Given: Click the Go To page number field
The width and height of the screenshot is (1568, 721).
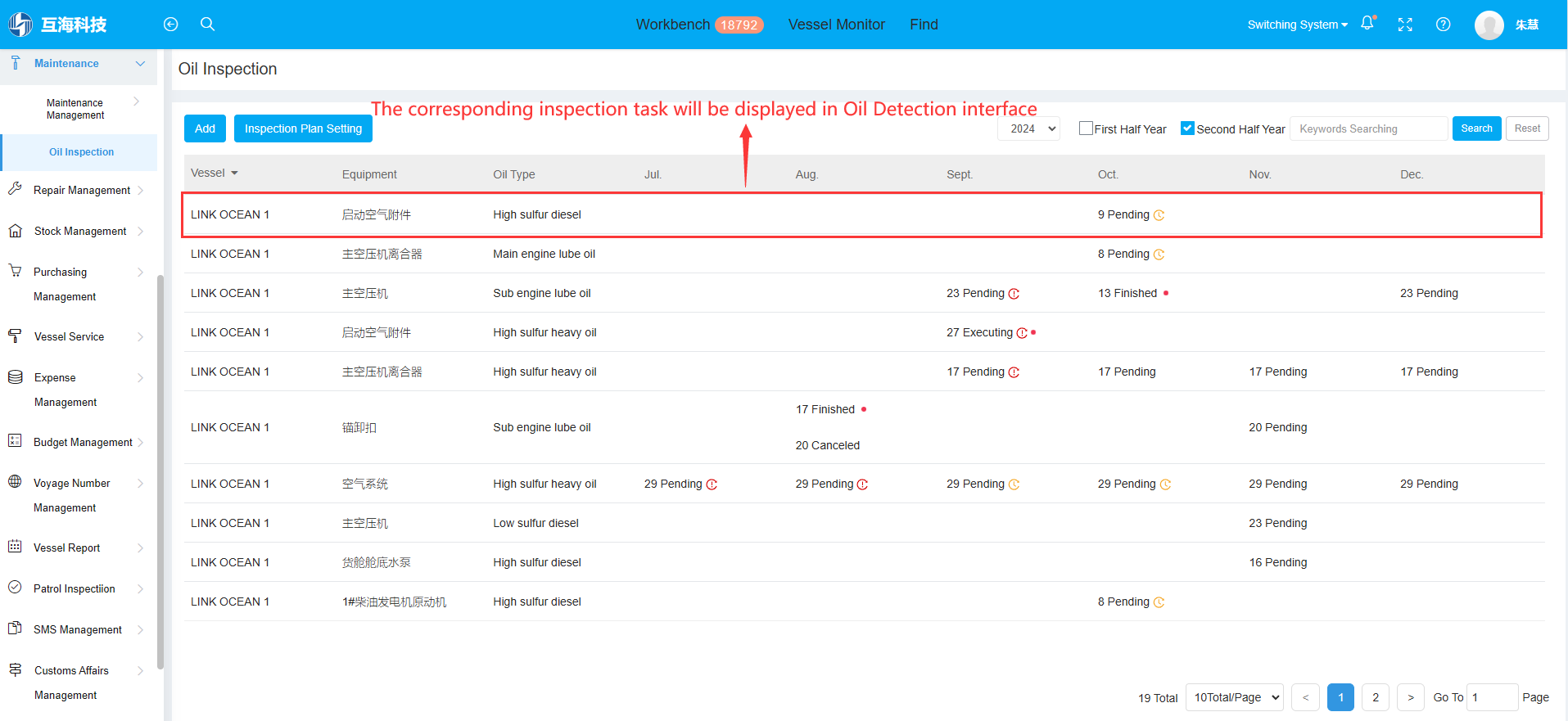Looking at the screenshot, I should coord(1492,697).
